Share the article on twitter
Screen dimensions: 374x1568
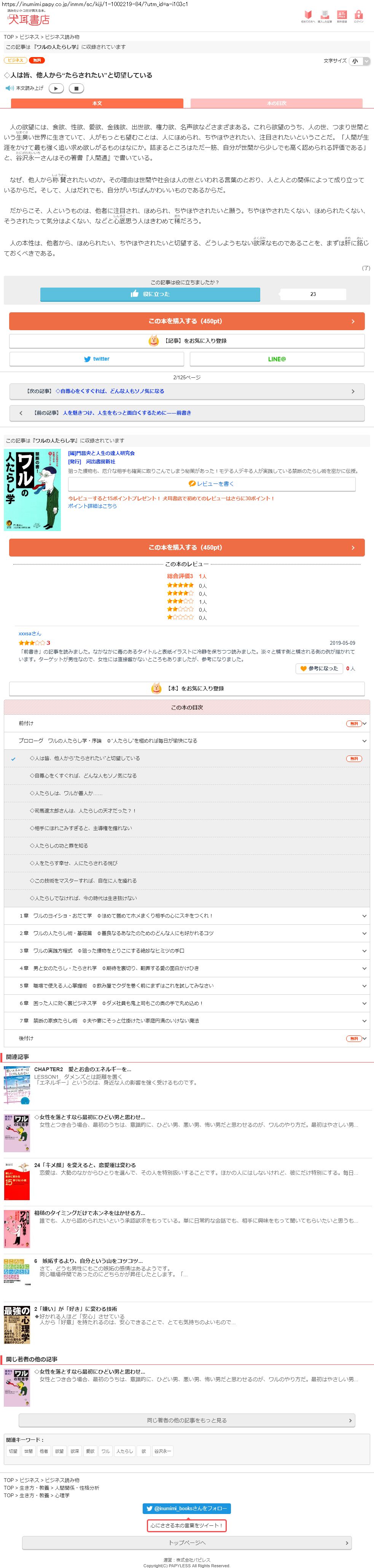(x=97, y=359)
